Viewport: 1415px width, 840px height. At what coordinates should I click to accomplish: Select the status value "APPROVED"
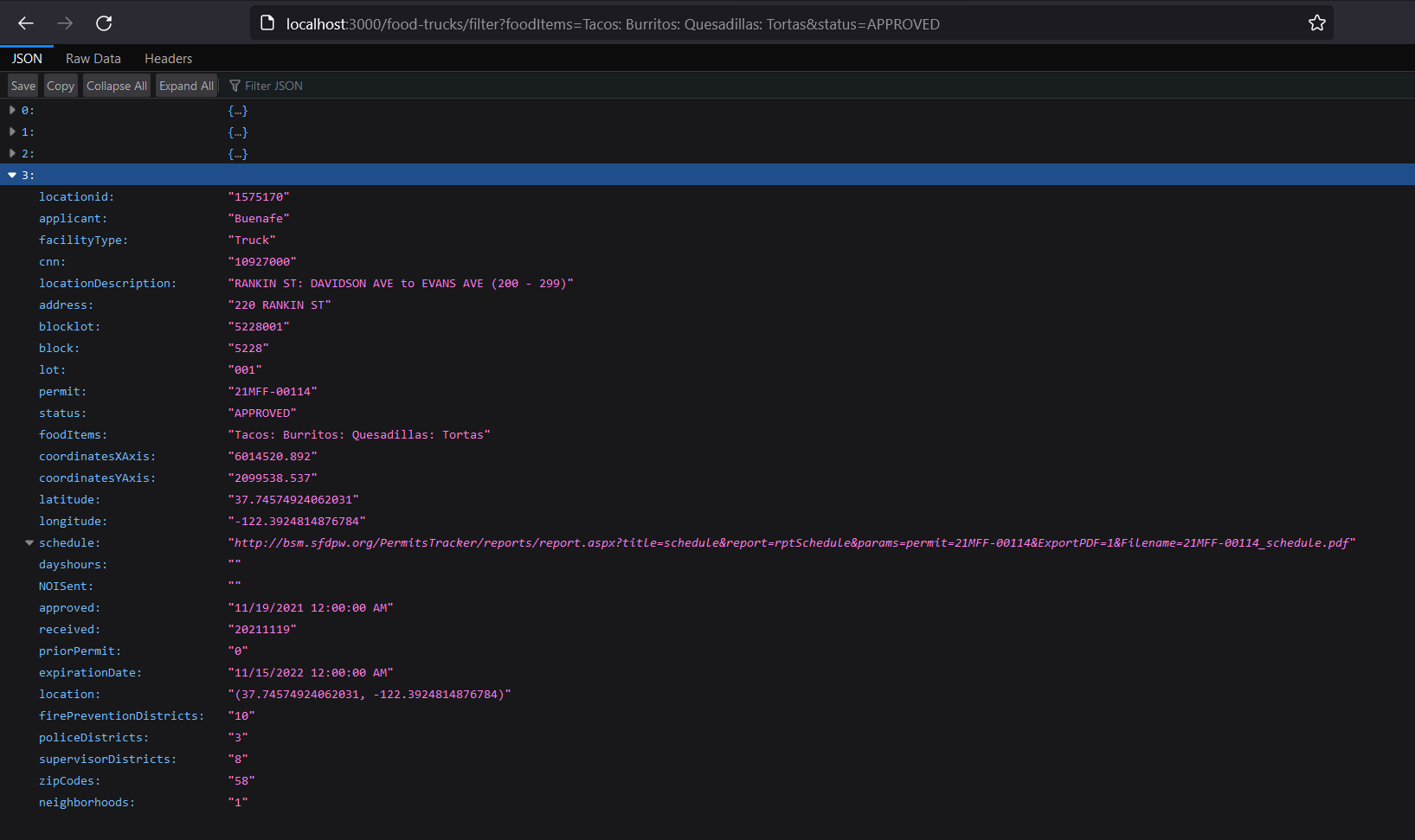(262, 413)
